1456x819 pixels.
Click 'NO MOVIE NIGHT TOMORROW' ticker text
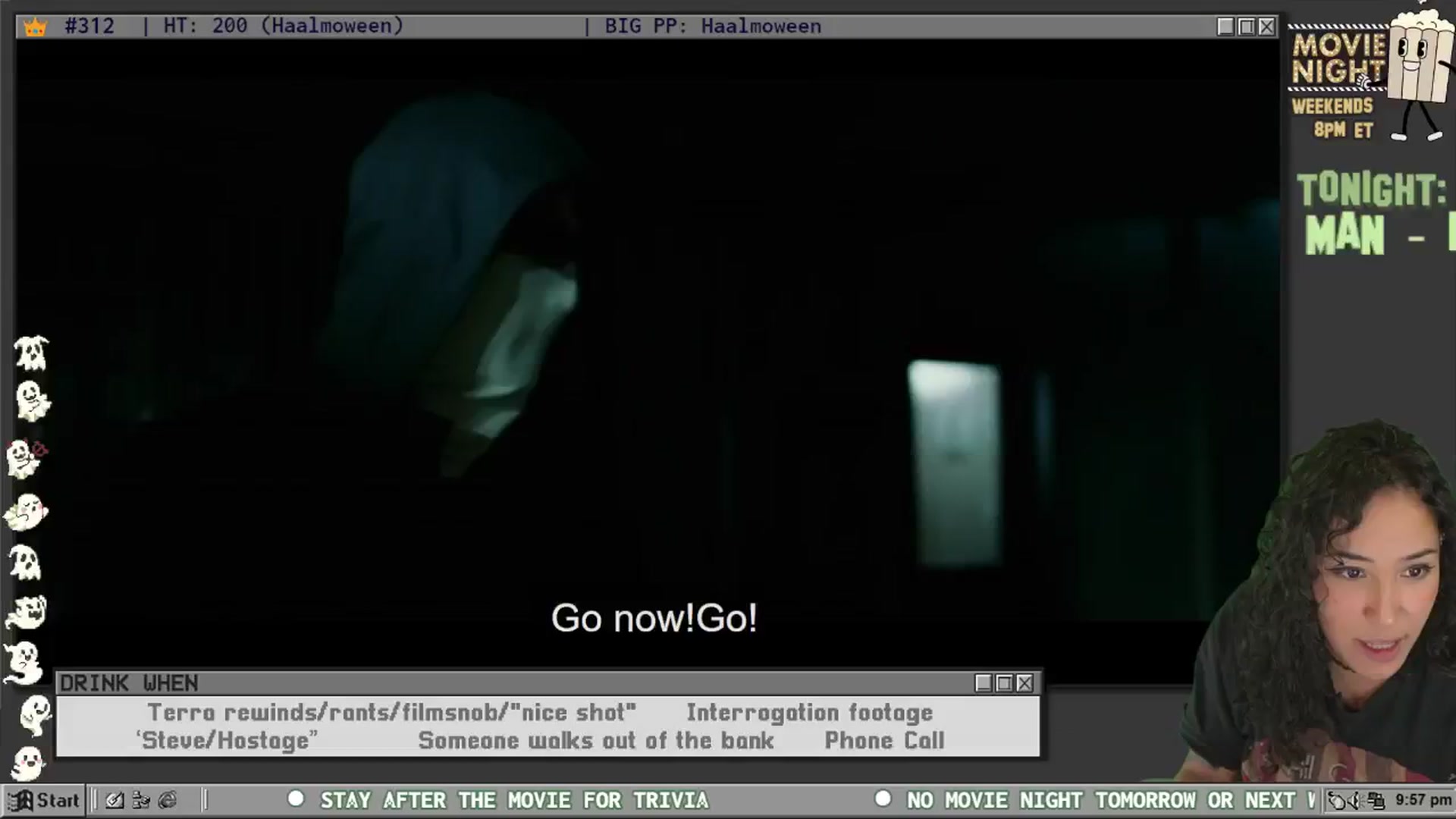[1051, 800]
